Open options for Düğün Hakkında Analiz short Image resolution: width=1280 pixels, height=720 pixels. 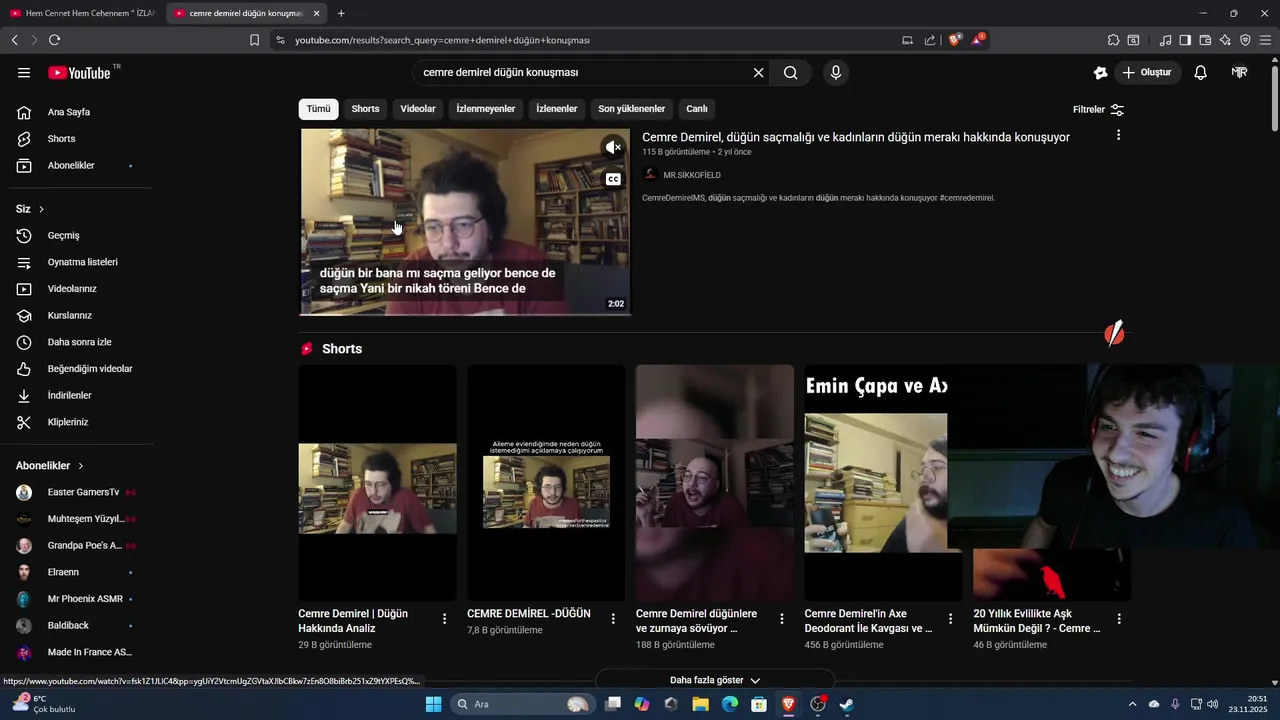click(x=445, y=619)
